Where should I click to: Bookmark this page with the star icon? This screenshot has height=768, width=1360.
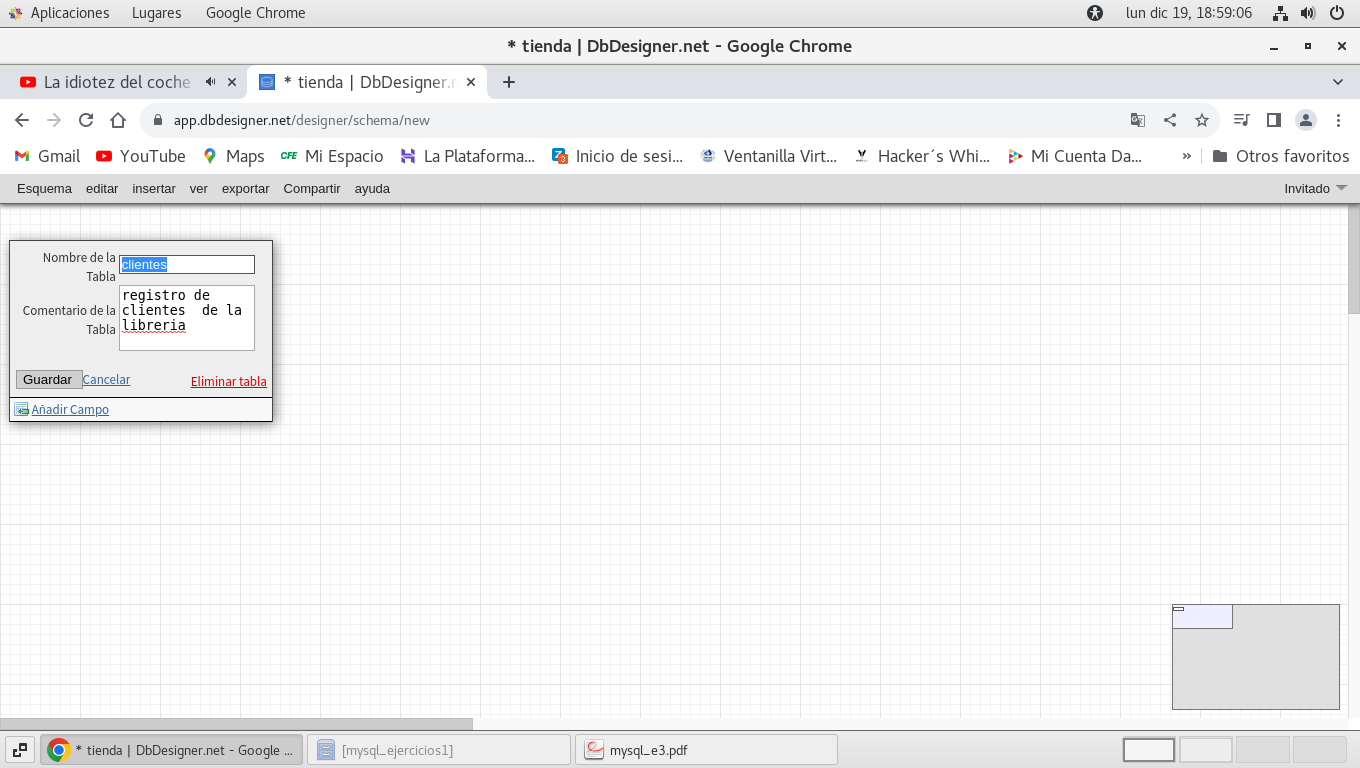(1202, 120)
